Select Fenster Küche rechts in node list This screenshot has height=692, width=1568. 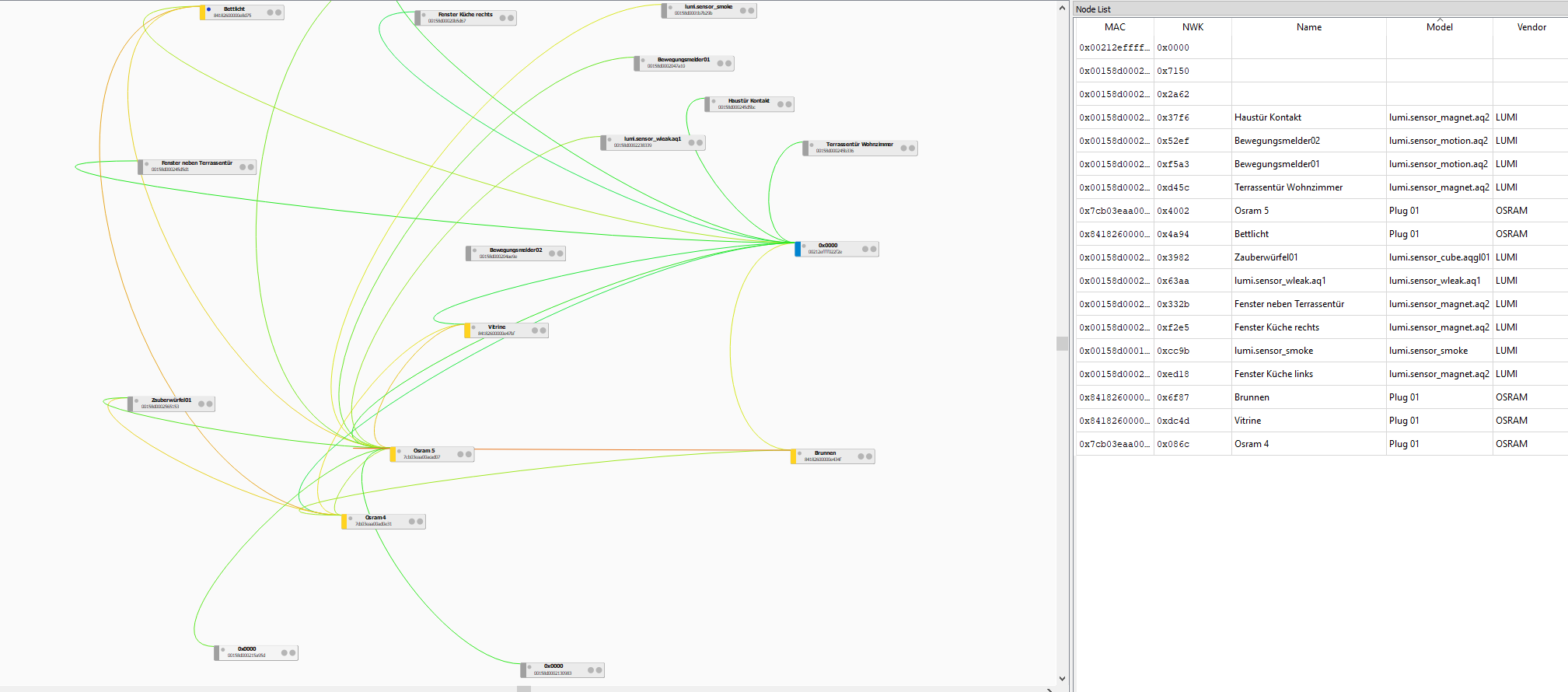point(1309,327)
